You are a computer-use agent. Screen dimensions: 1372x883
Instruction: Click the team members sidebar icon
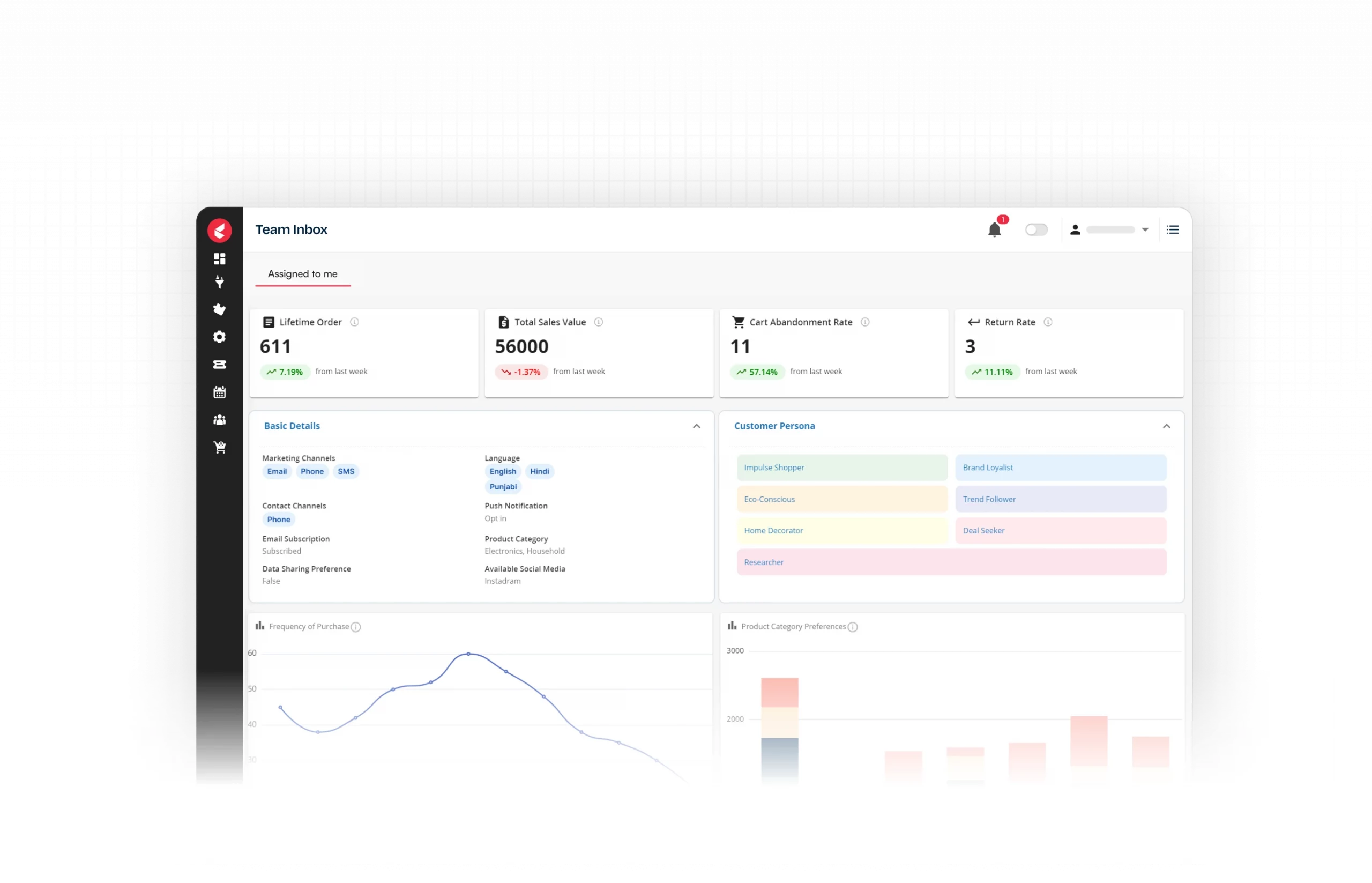point(220,420)
